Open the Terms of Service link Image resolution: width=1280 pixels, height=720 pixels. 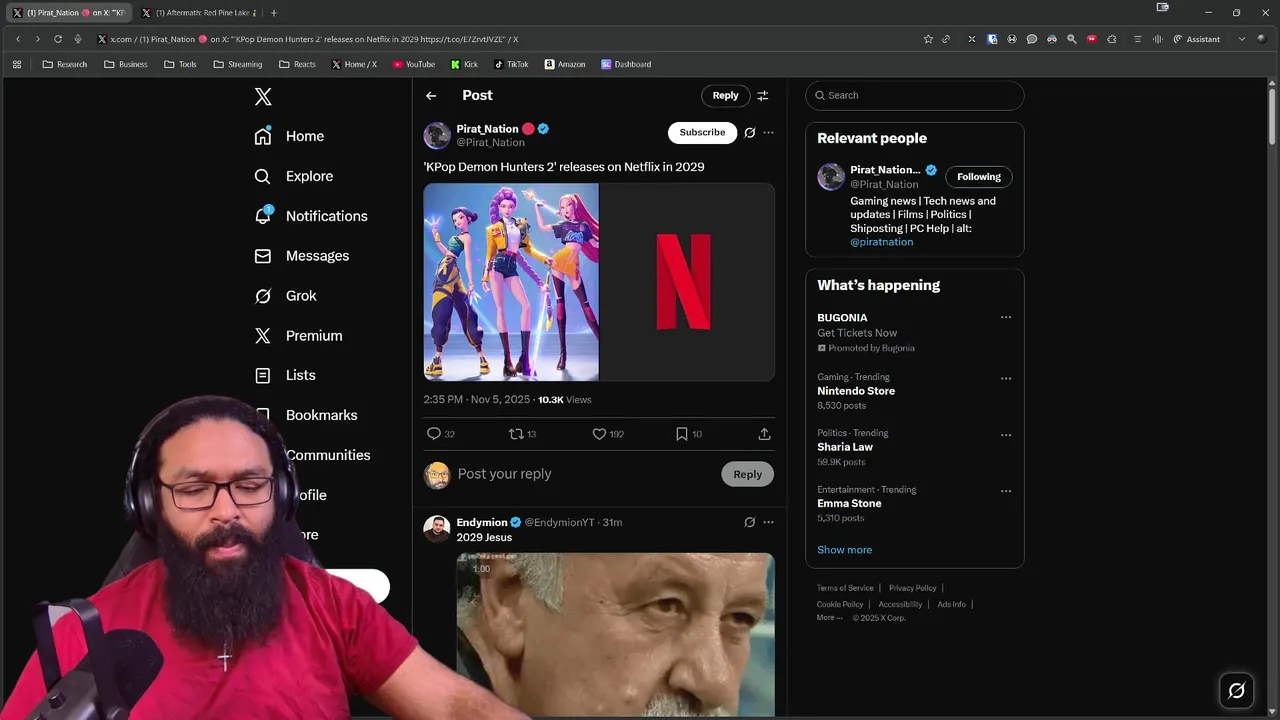coord(845,588)
